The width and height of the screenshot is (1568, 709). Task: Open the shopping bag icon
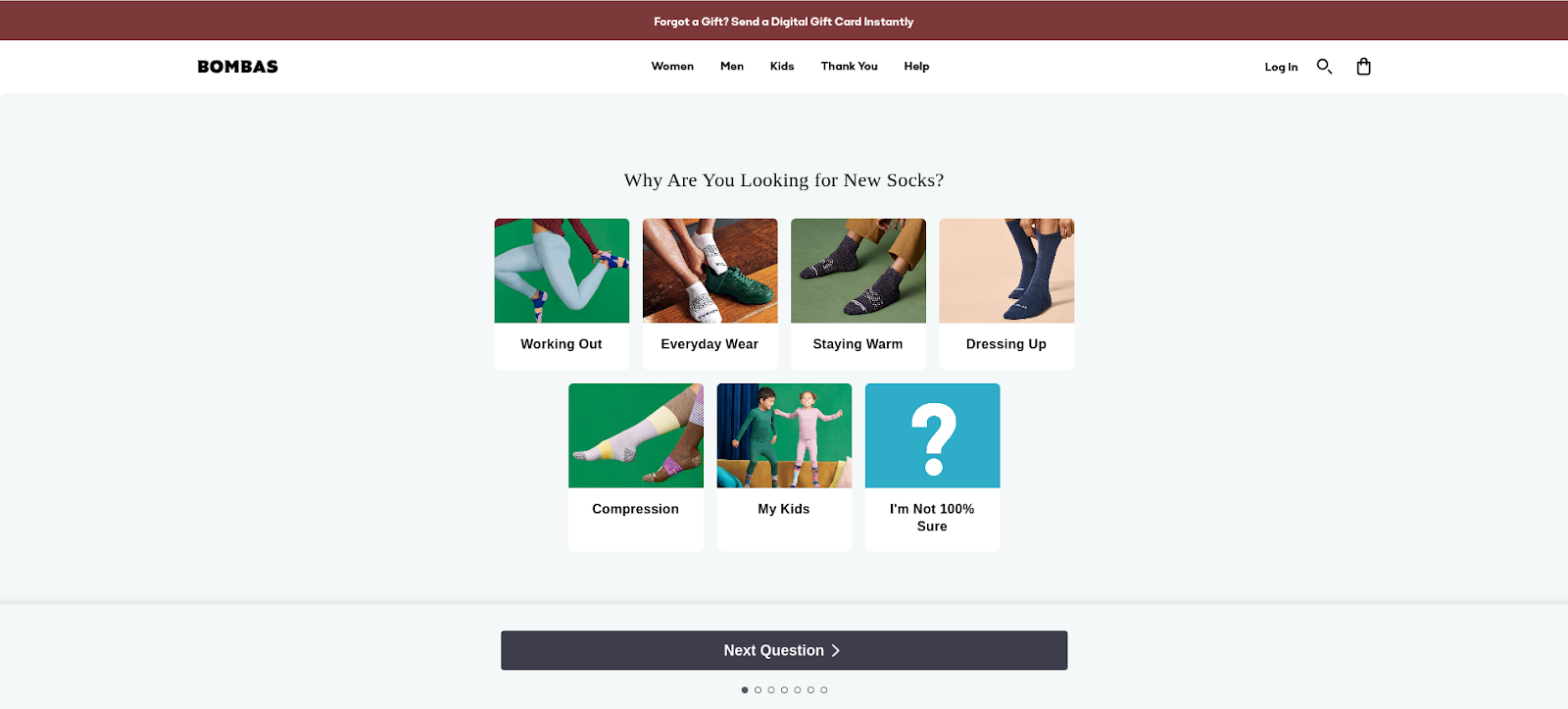point(1363,67)
